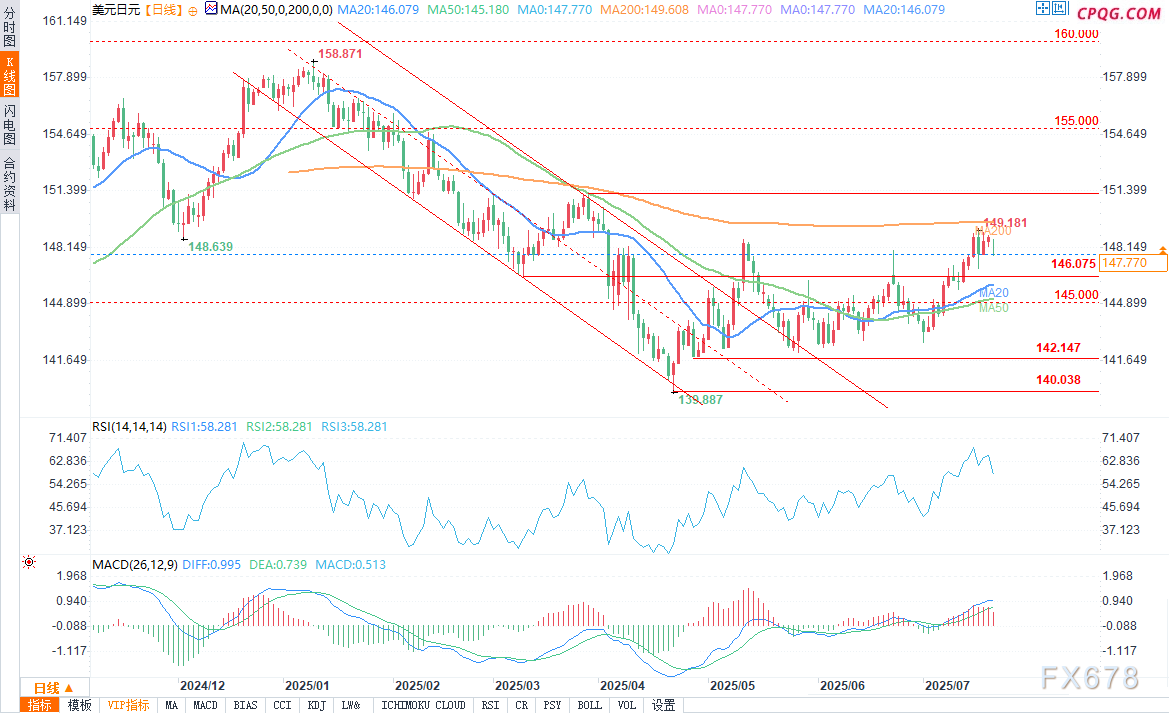Apply the KDJ indicator

click(316, 705)
